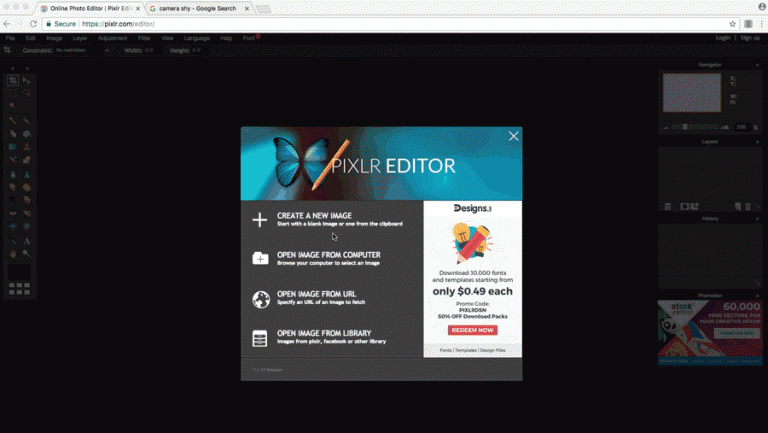Click the Navigator preview thumbnail
Screen dimensions: 768x433
click(x=692, y=93)
